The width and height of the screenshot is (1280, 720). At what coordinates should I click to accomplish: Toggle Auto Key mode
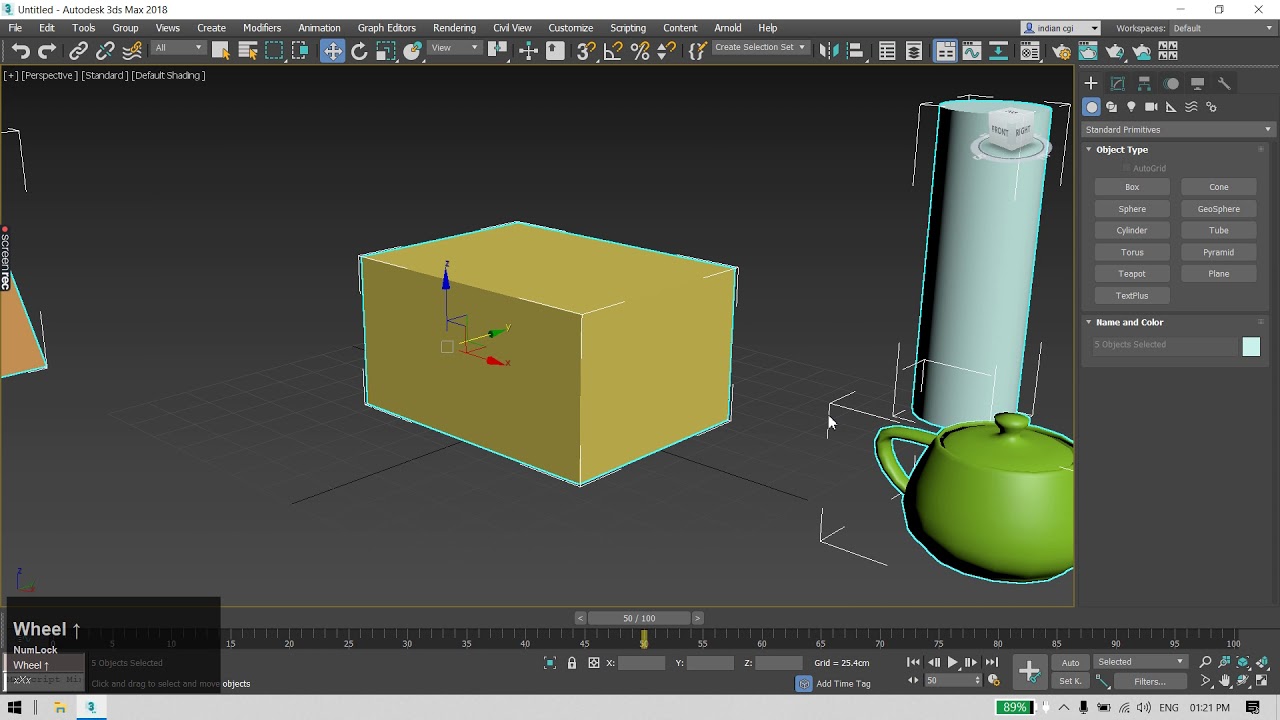pos(1070,662)
